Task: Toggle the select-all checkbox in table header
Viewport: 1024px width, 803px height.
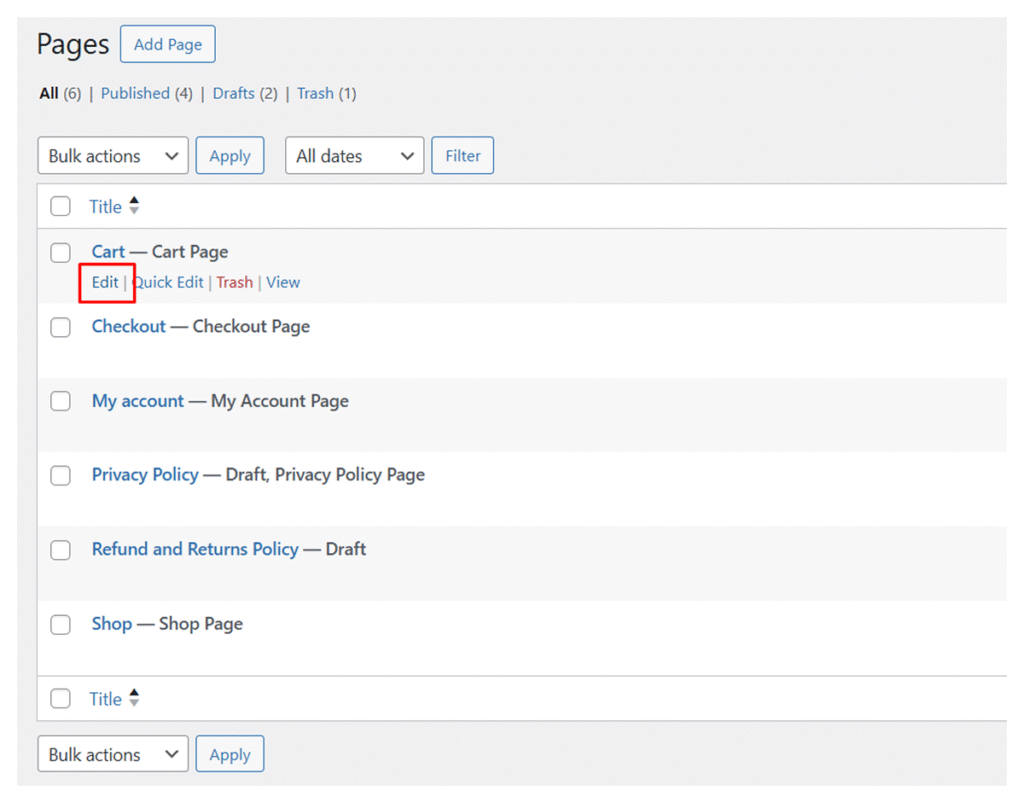Action: coord(61,207)
